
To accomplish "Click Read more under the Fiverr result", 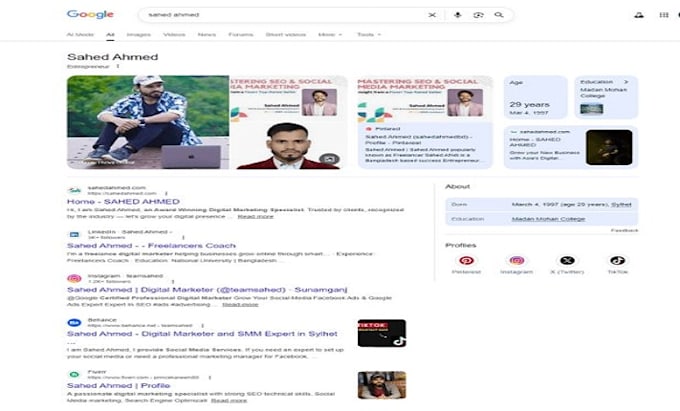I will (x=229, y=400).
